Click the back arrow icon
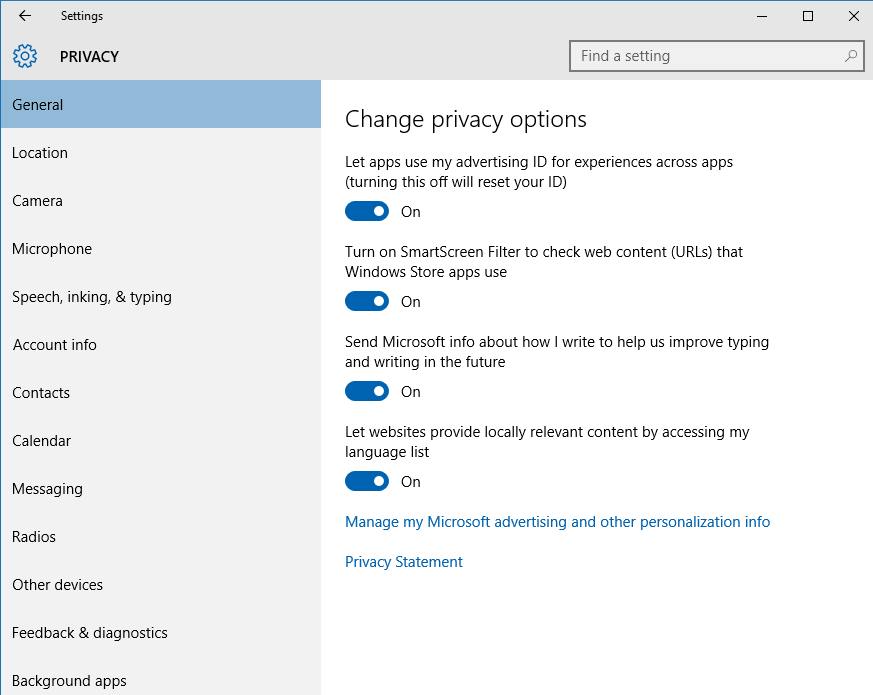 (x=25, y=16)
